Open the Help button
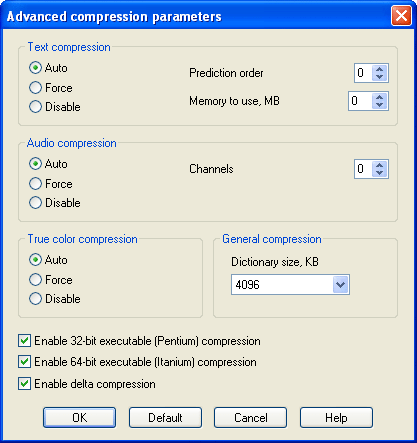 coord(336,417)
